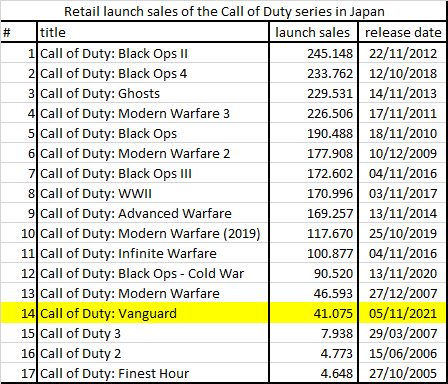The height and width of the screenshot is (384, 448).
Task: Select the Modern Warfare (2019) title cell
Action: (153, 233)
